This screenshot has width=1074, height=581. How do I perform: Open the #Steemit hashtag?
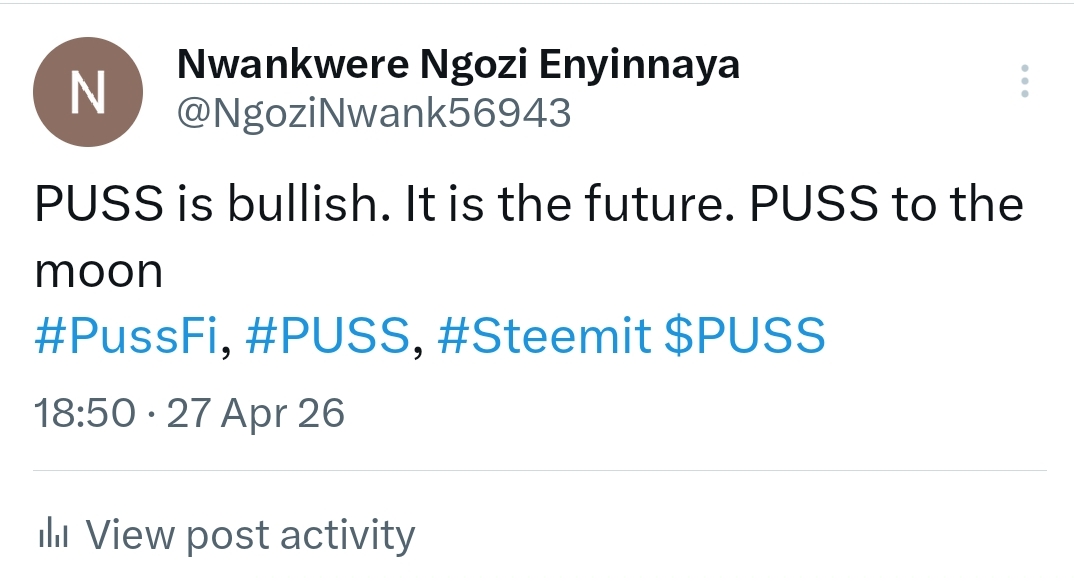pyautogui.click(x=545, y=337)
